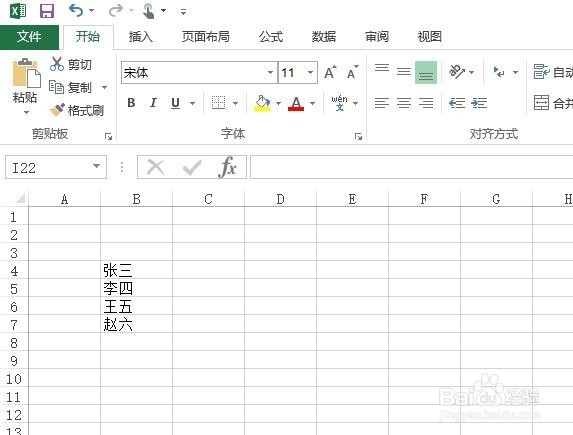
Task: Cut selection with the scissors icon
Action: 57,64
